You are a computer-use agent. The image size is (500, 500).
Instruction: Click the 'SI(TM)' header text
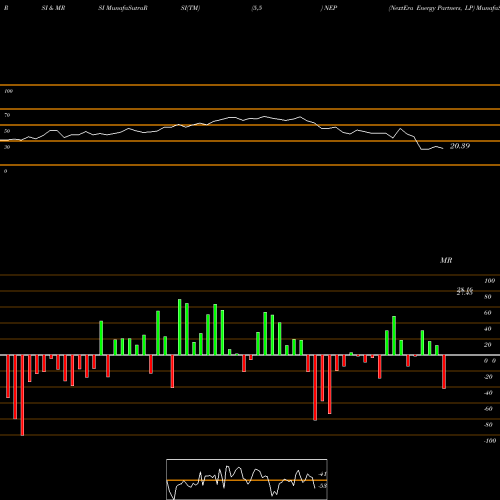pos(190,8)
